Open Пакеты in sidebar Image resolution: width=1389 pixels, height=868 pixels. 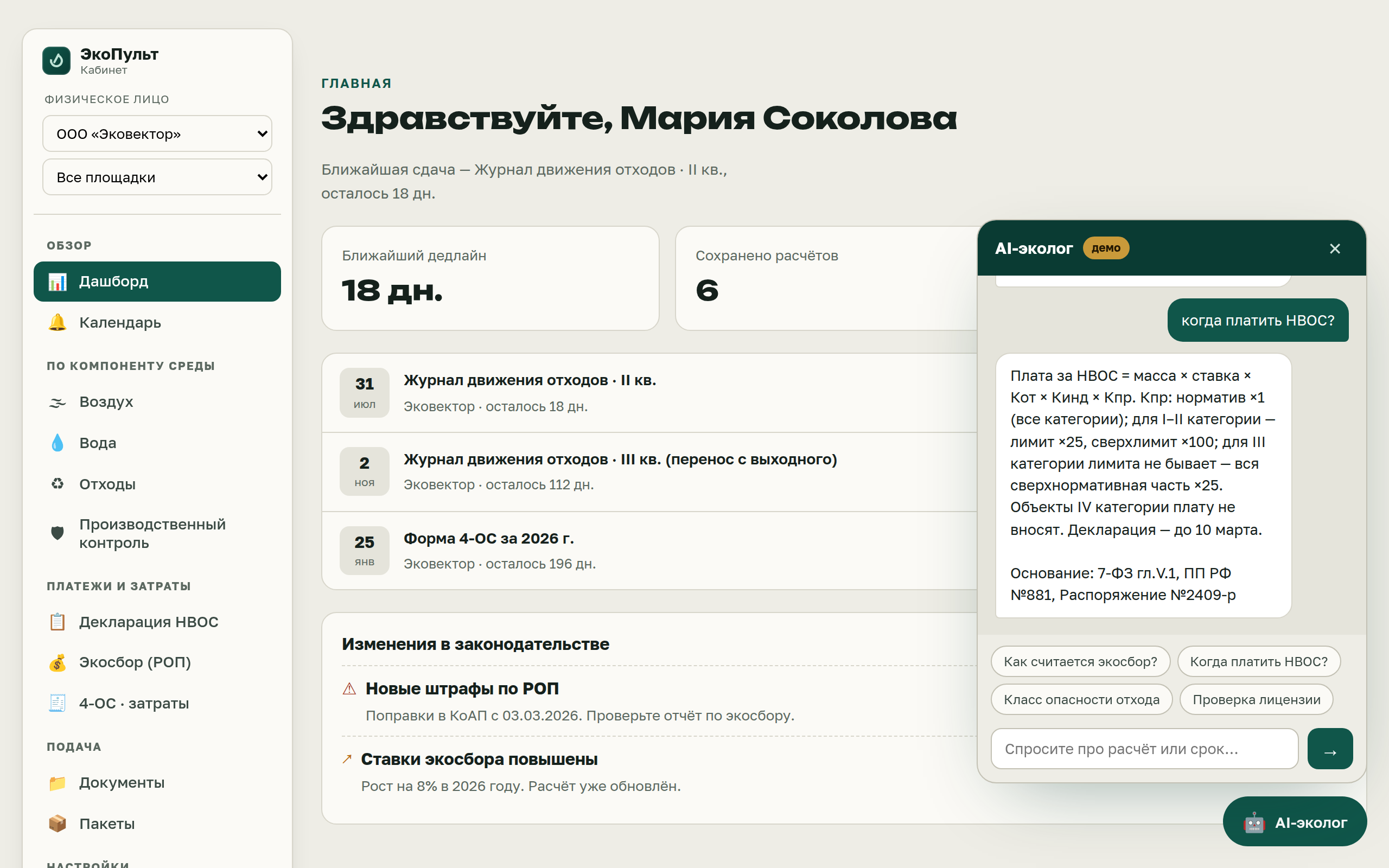pyautogui.click(x=157, y=824)
